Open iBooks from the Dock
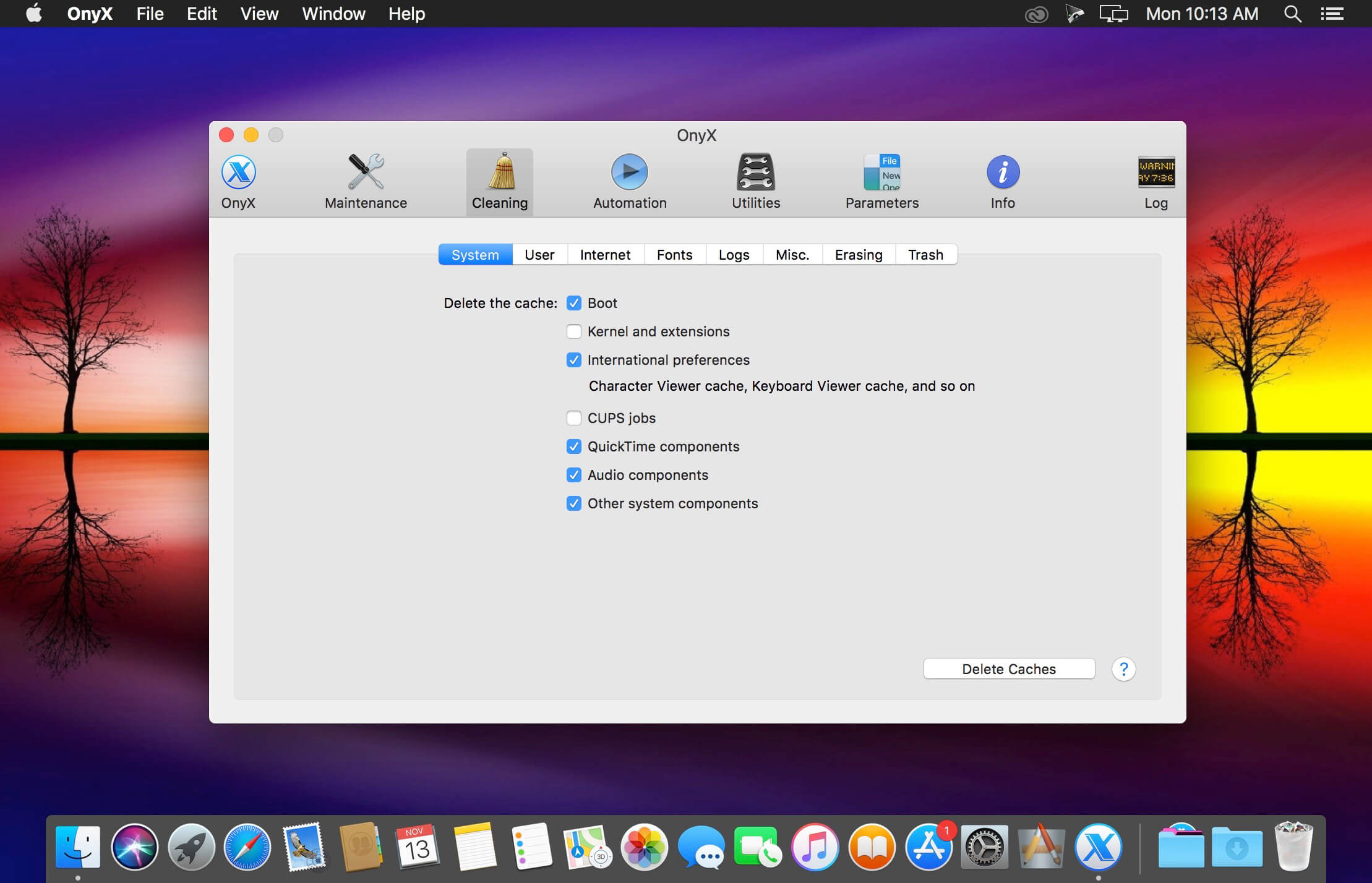This screenshot has height=883, width=1372. 872,847
